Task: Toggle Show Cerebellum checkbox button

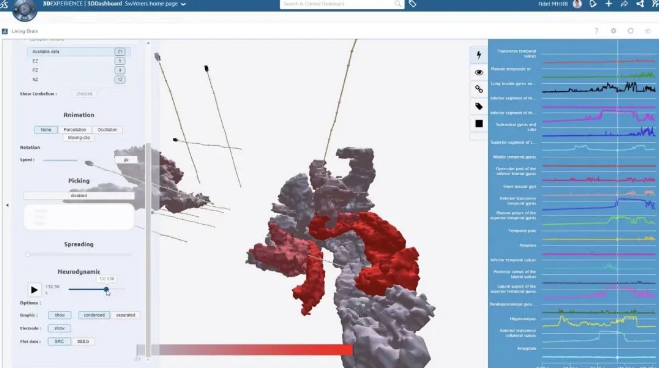Action: coord(84,94)
